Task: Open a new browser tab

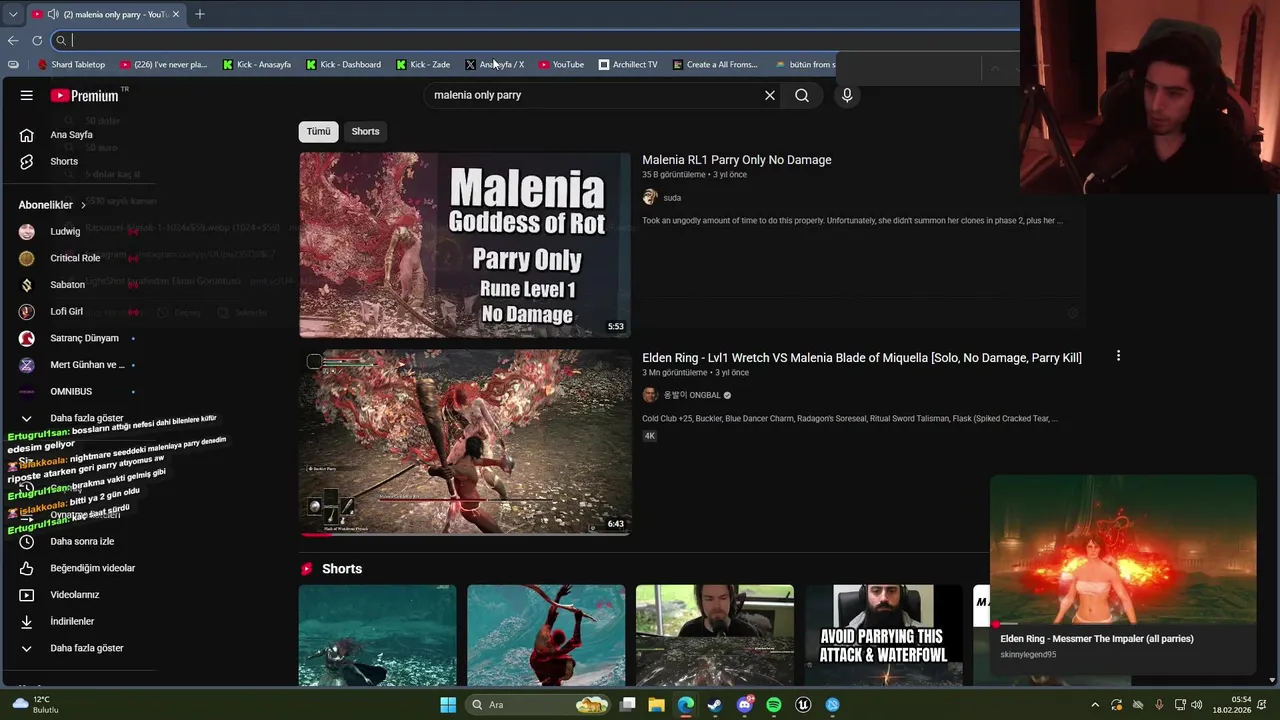Action: [x=200, y=14]
